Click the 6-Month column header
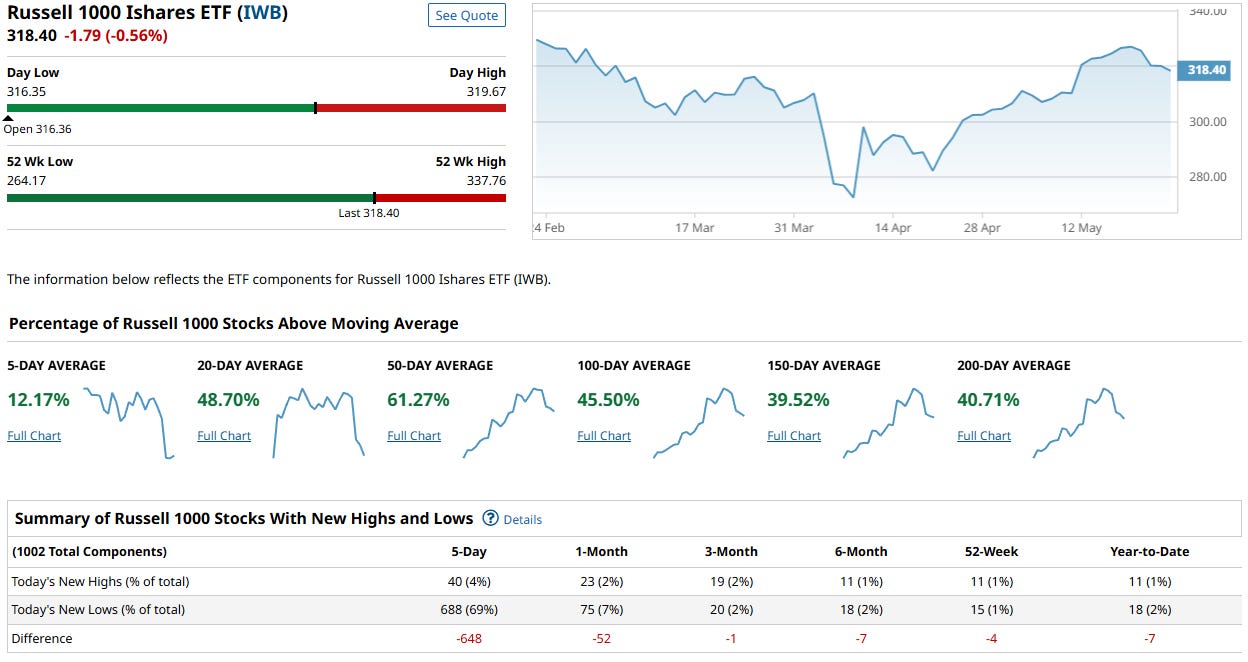Screen dimensions: 1248x662 [x=861, y=552]
